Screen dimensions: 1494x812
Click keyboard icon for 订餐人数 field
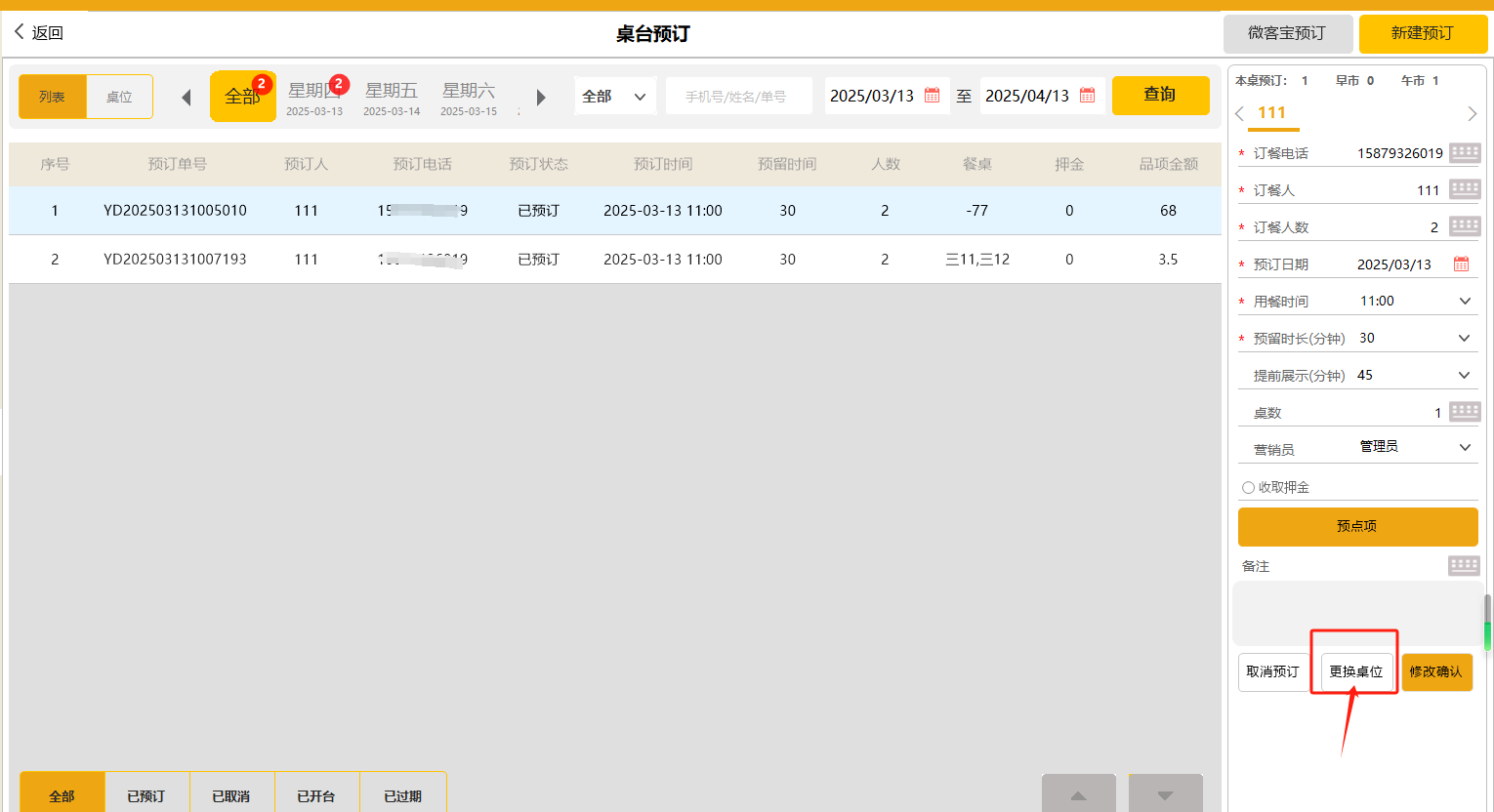click(x=1465, y=226)
